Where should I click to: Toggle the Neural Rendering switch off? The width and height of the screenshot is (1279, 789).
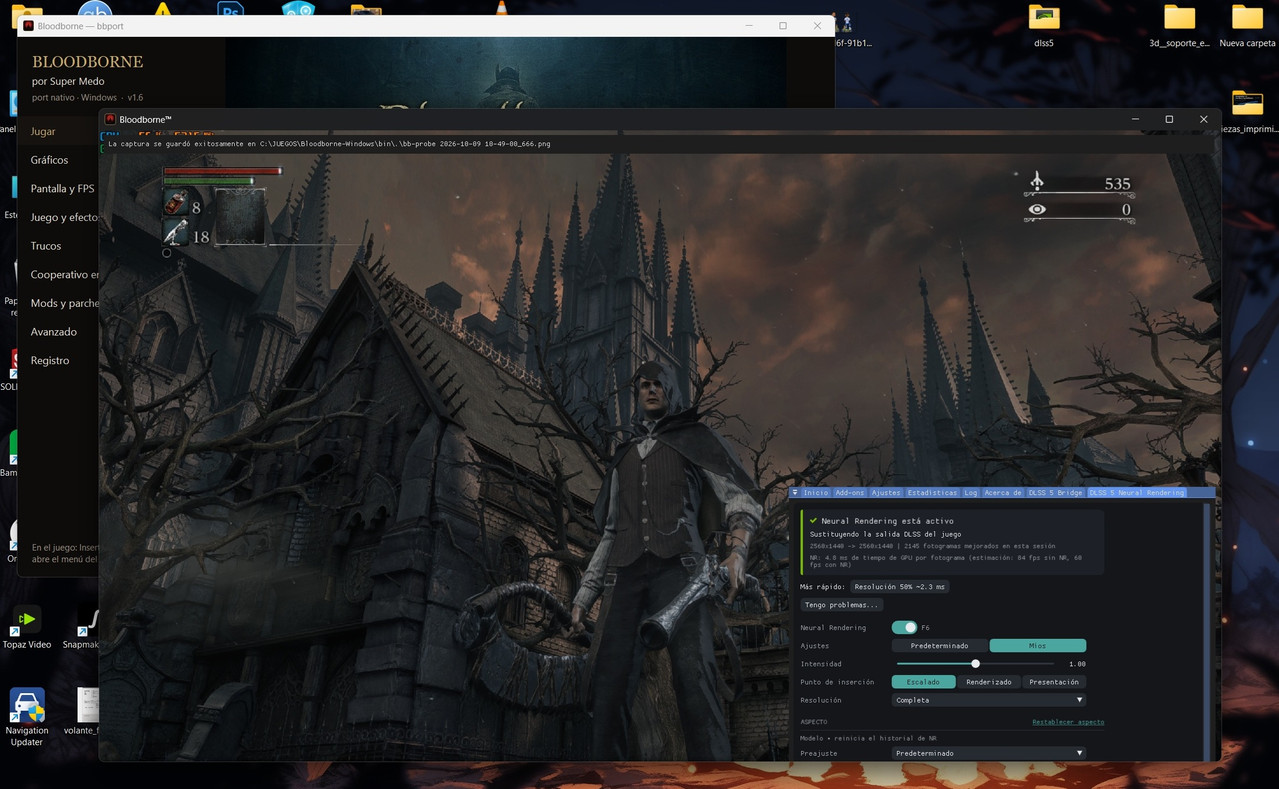[904, 627]
